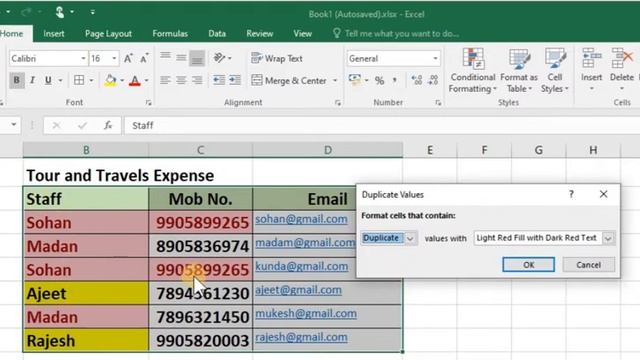640x360 pixels.
Task: Click OK in Duplicate Values dialog
Action: click(528, 265)
